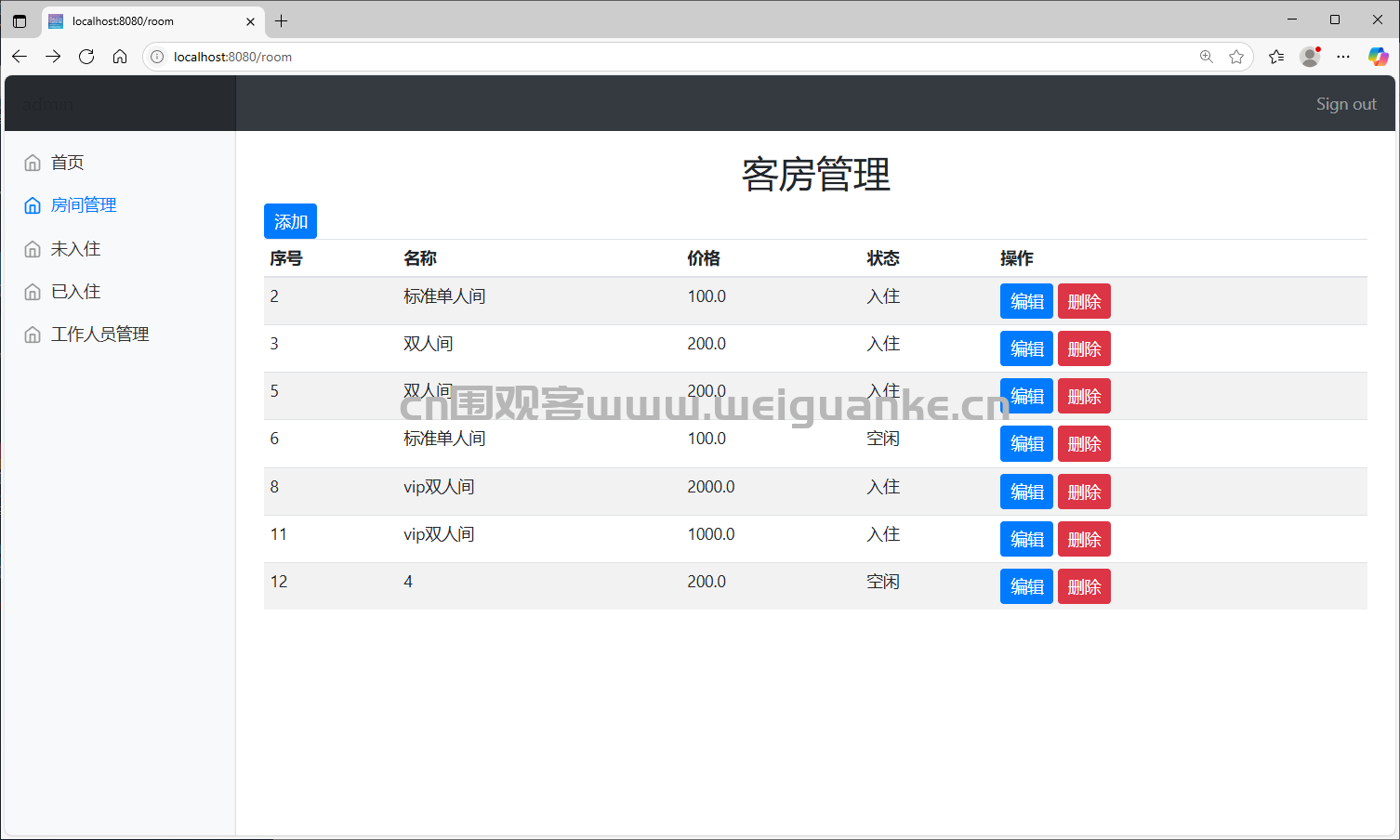Click Sign out link
Screen dimensions: 1400x840
pos(1346,104)
